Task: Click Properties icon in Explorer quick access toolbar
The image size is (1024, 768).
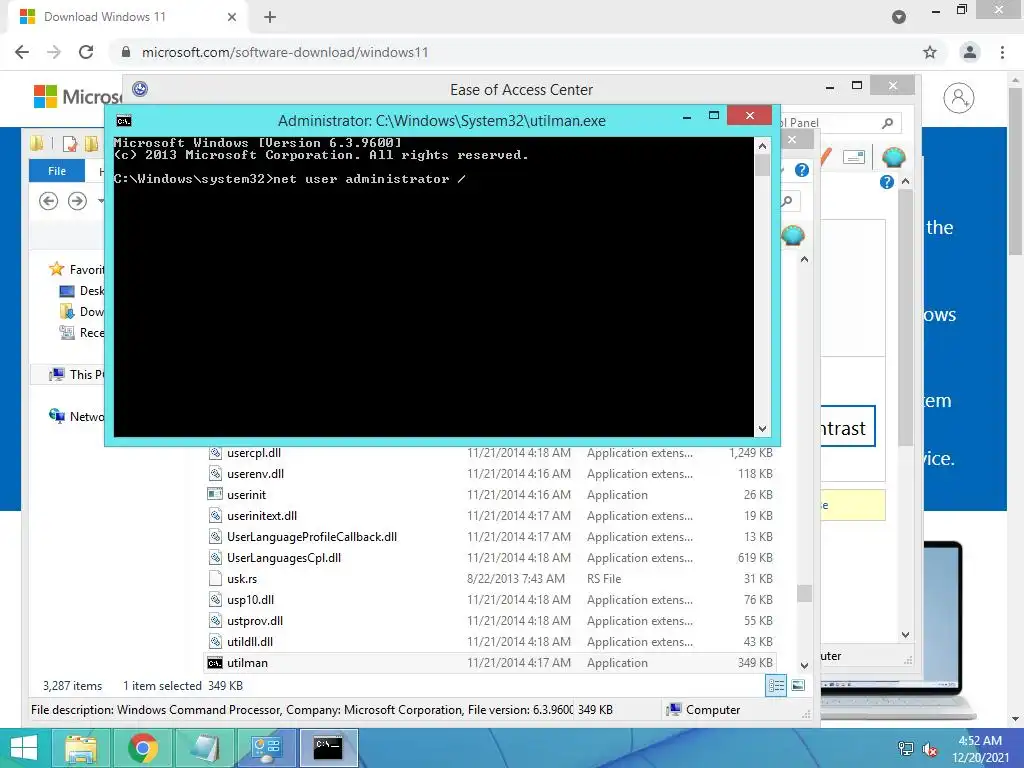Action: 69,143
